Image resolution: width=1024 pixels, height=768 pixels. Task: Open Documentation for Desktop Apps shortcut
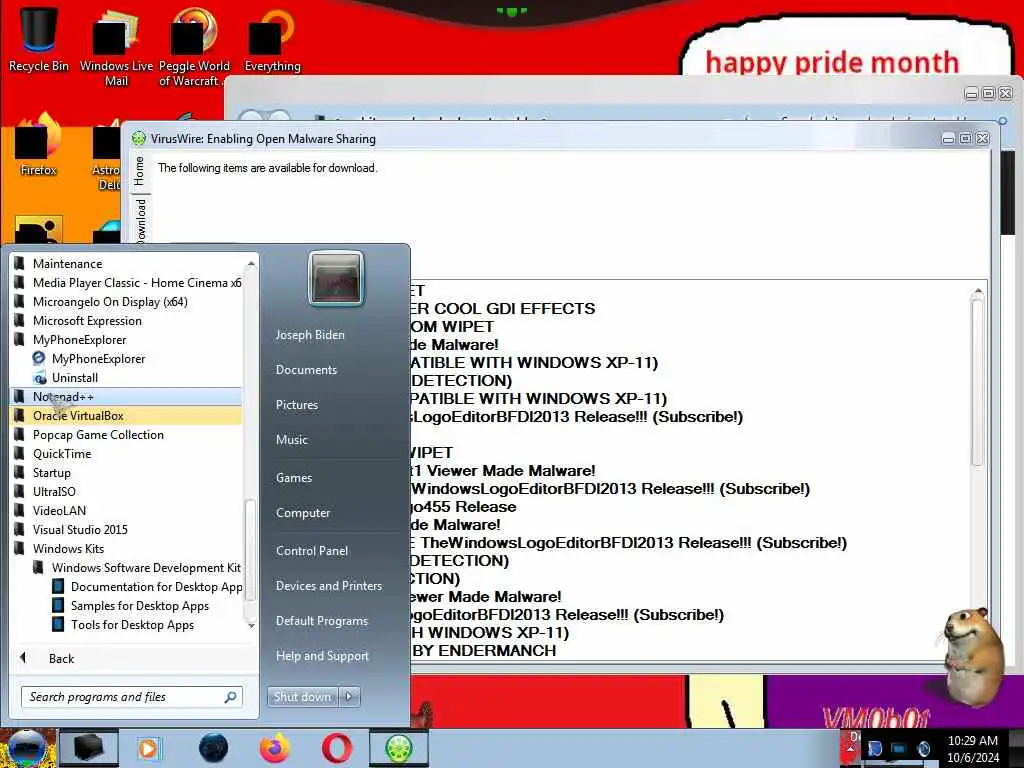(146, 586)
